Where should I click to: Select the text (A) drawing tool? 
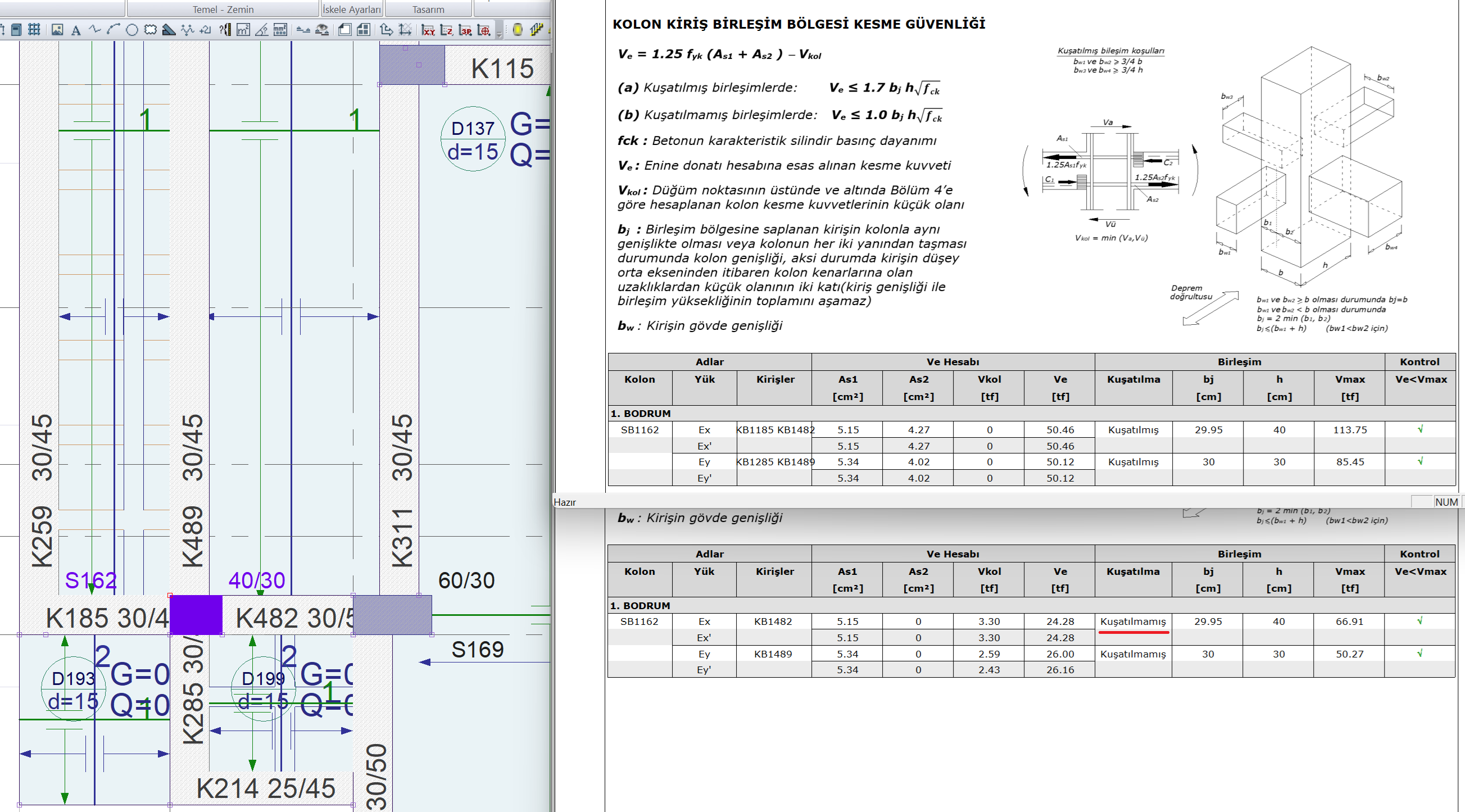pos(76,30)
